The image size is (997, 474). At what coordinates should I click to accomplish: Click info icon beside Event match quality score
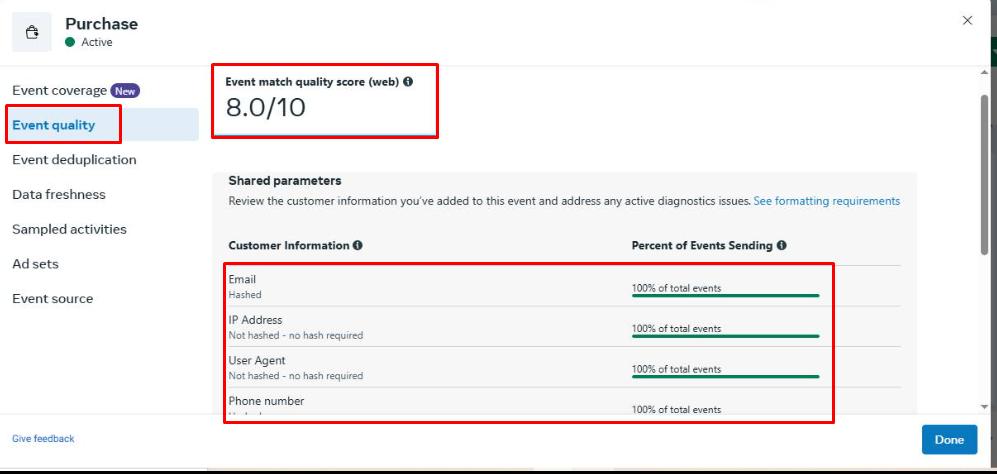[x=408, y=82]
